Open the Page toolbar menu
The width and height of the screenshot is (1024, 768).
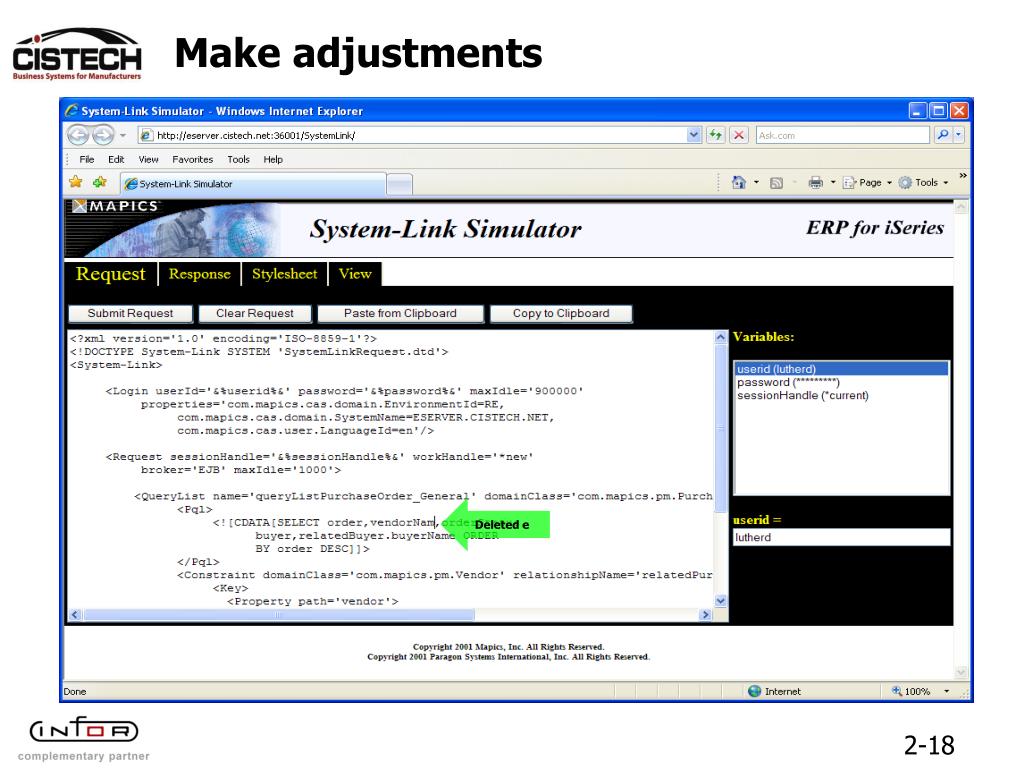(867, 183)
